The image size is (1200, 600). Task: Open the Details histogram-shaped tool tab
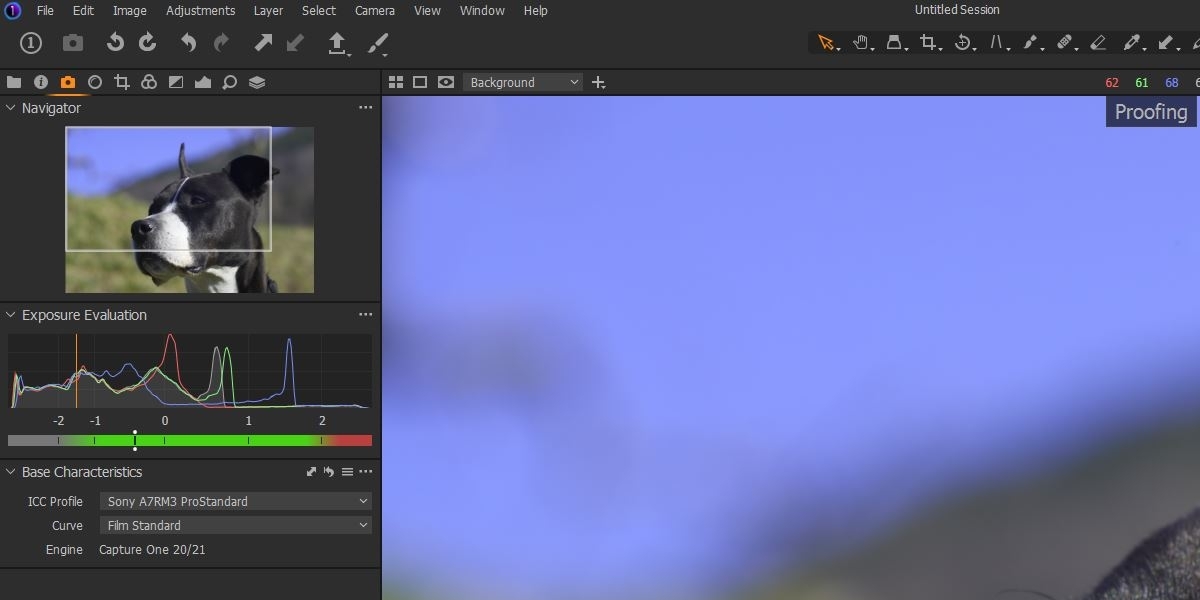pos(203,82)
